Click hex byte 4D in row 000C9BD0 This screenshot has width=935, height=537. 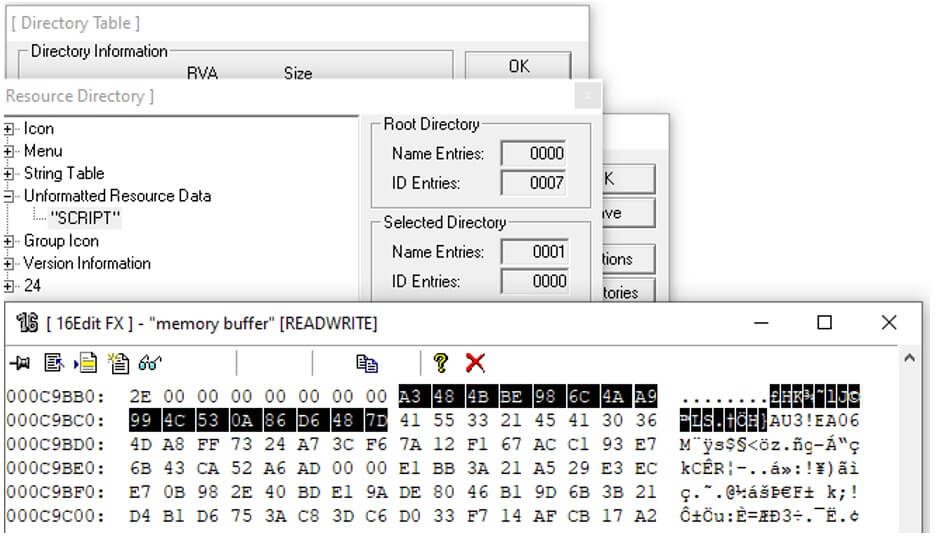pos(141,445)
